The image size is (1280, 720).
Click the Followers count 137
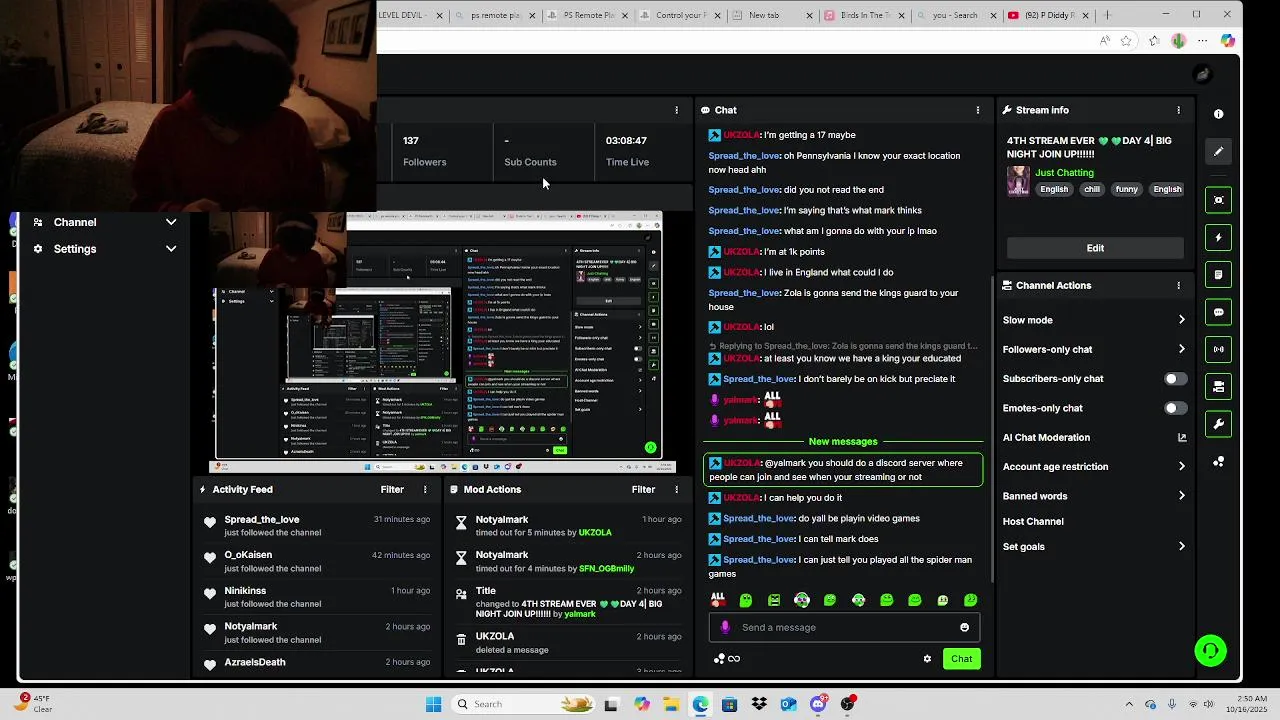click(411, 141)
